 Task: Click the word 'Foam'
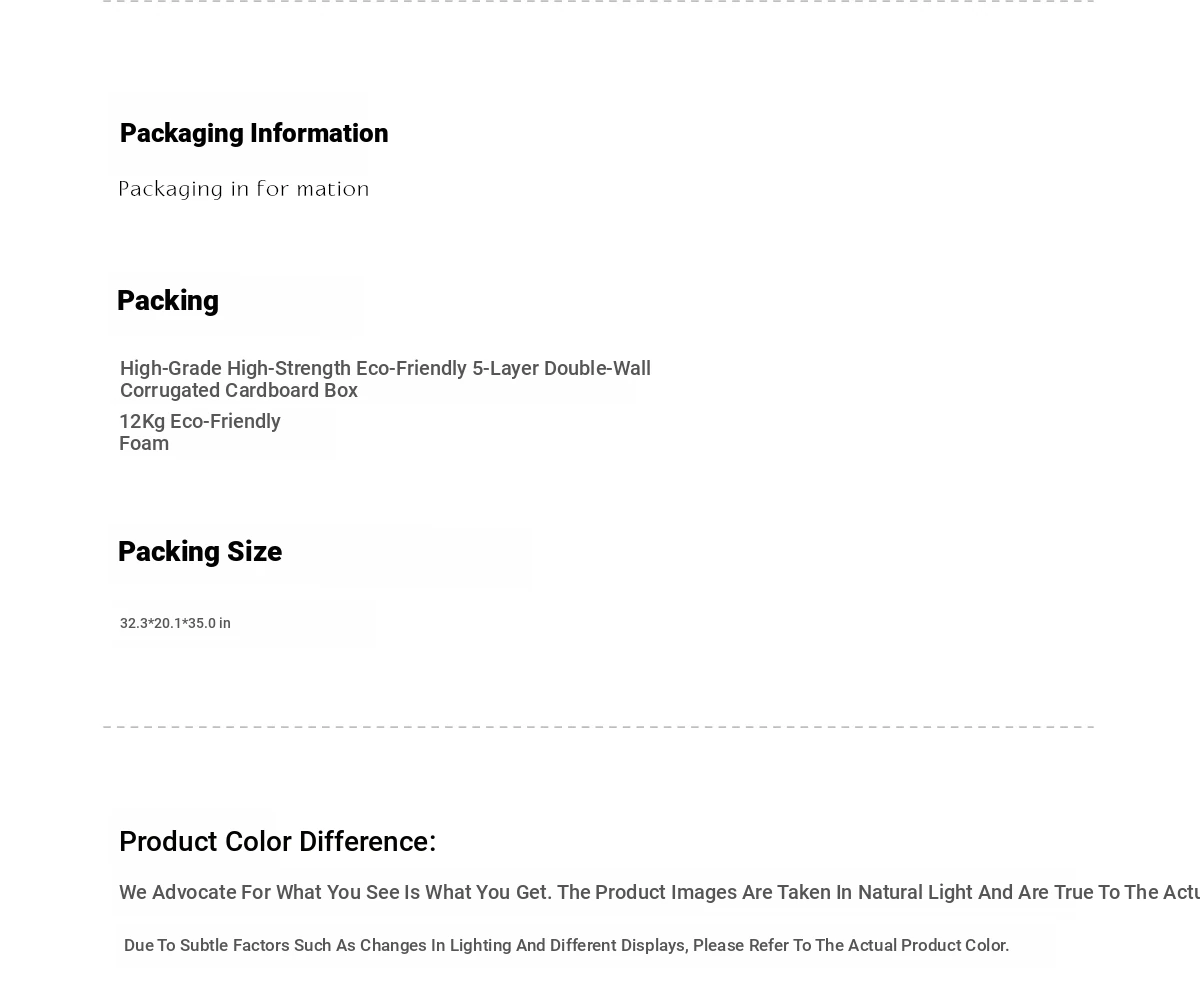click(144, 443)
